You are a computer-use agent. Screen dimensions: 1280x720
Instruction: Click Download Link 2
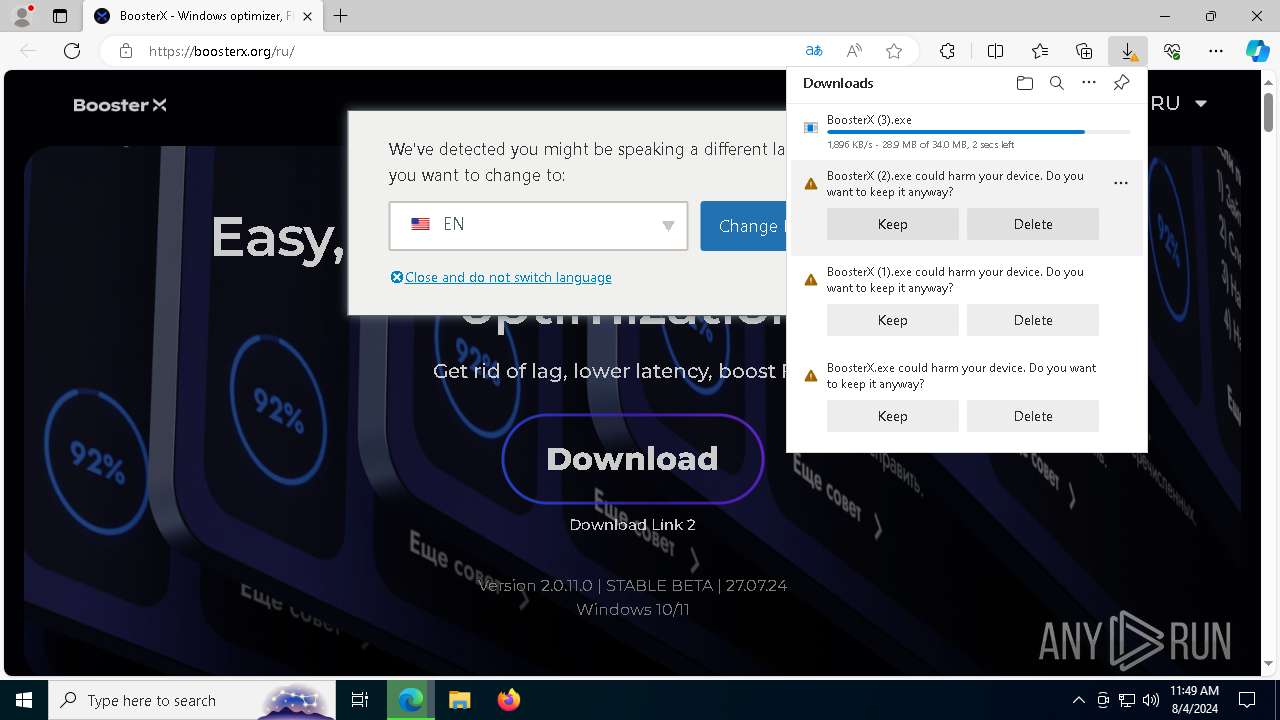tap(632, 525)
